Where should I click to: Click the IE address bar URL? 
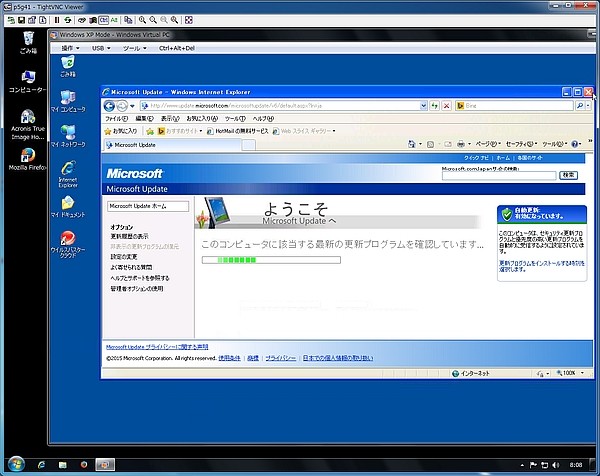click(x=235, y=106)
